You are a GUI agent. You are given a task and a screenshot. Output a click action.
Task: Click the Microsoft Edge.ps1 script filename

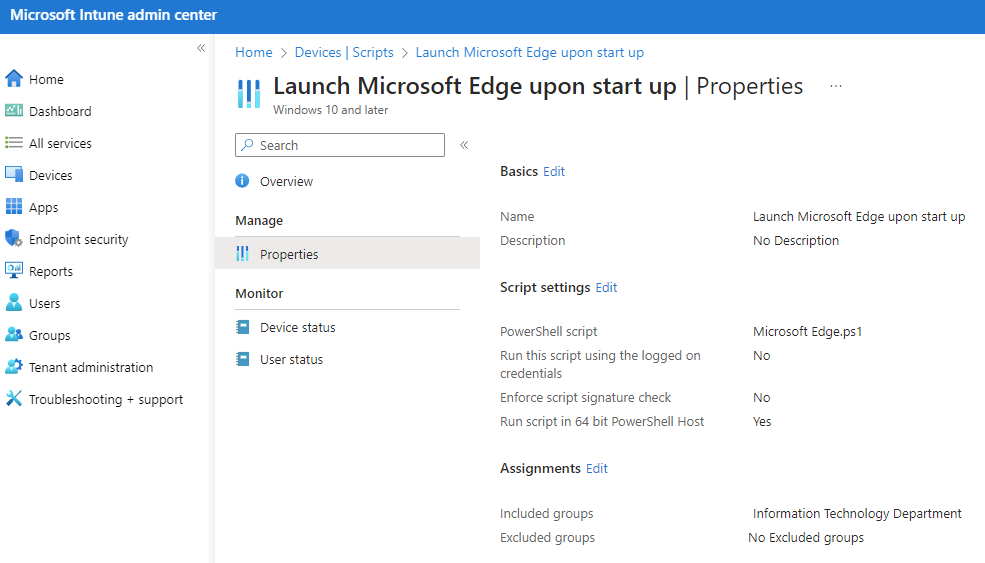807,331
